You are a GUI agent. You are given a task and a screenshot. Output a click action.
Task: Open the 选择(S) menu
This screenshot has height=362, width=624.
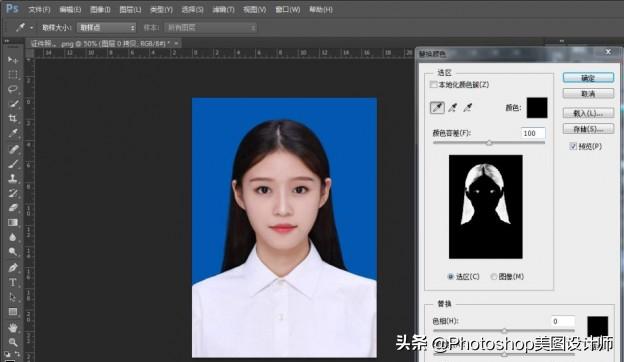[x=192, y=10]
